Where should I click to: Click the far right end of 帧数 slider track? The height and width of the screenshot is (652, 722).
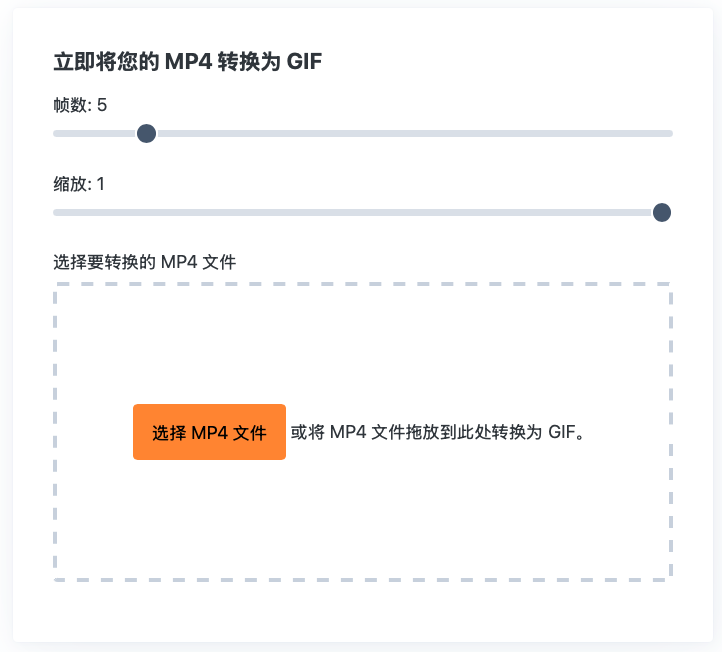669,133
